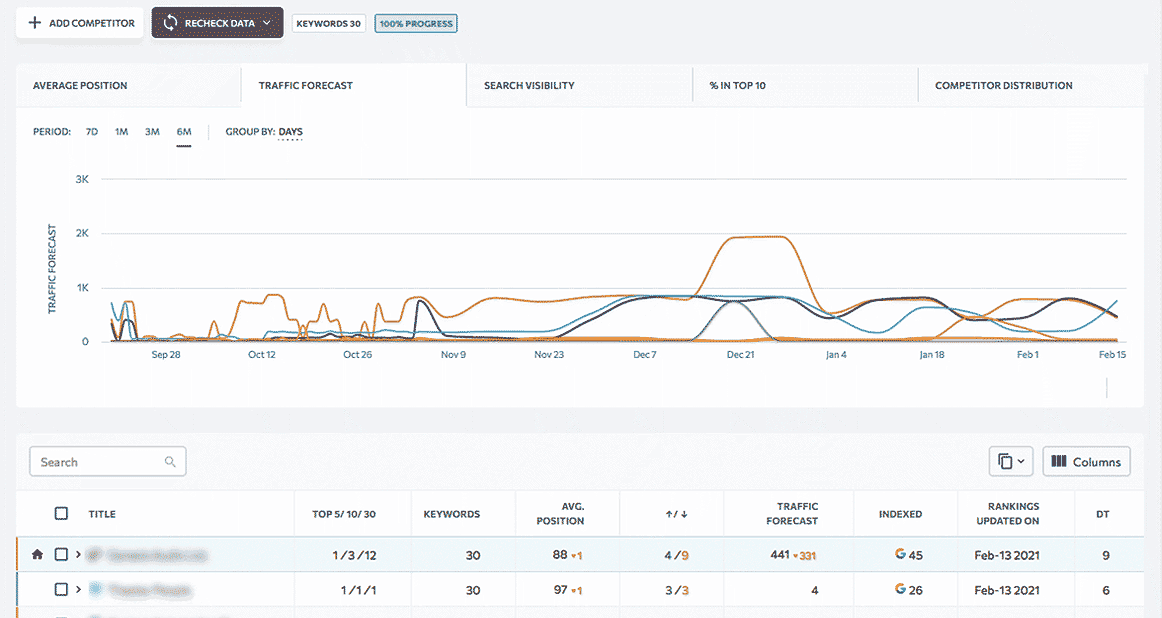The image size is (1162, 618).
Task: Click the Recheck Data refresh icon
Action: (171, 23)
